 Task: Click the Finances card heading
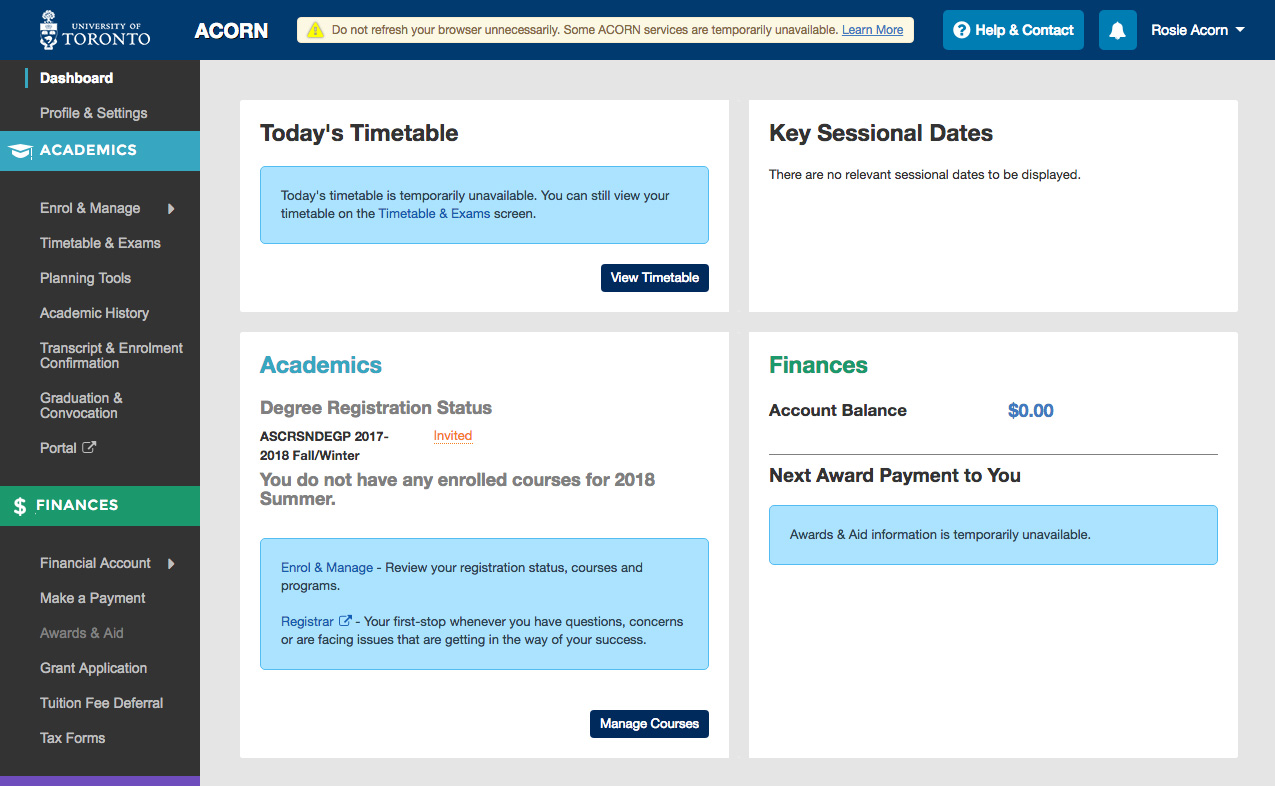point(818,365)
